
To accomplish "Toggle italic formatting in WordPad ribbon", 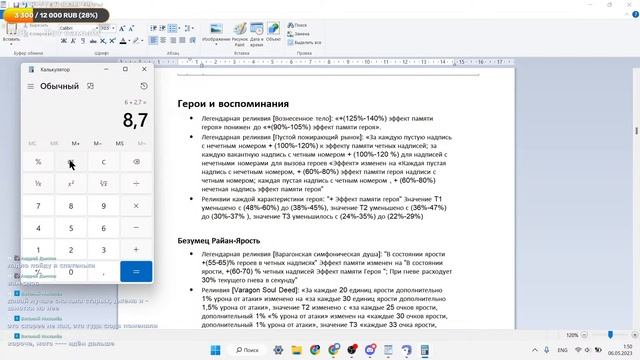I will (73, 41).
